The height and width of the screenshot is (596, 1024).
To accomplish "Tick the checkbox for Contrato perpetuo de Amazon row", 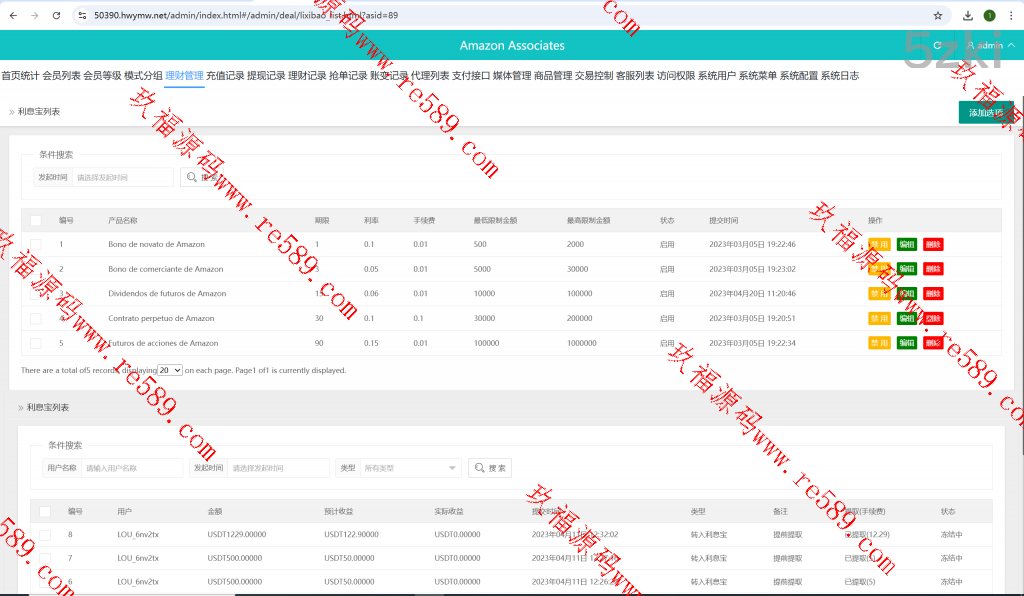I will [x=36, y=318].
